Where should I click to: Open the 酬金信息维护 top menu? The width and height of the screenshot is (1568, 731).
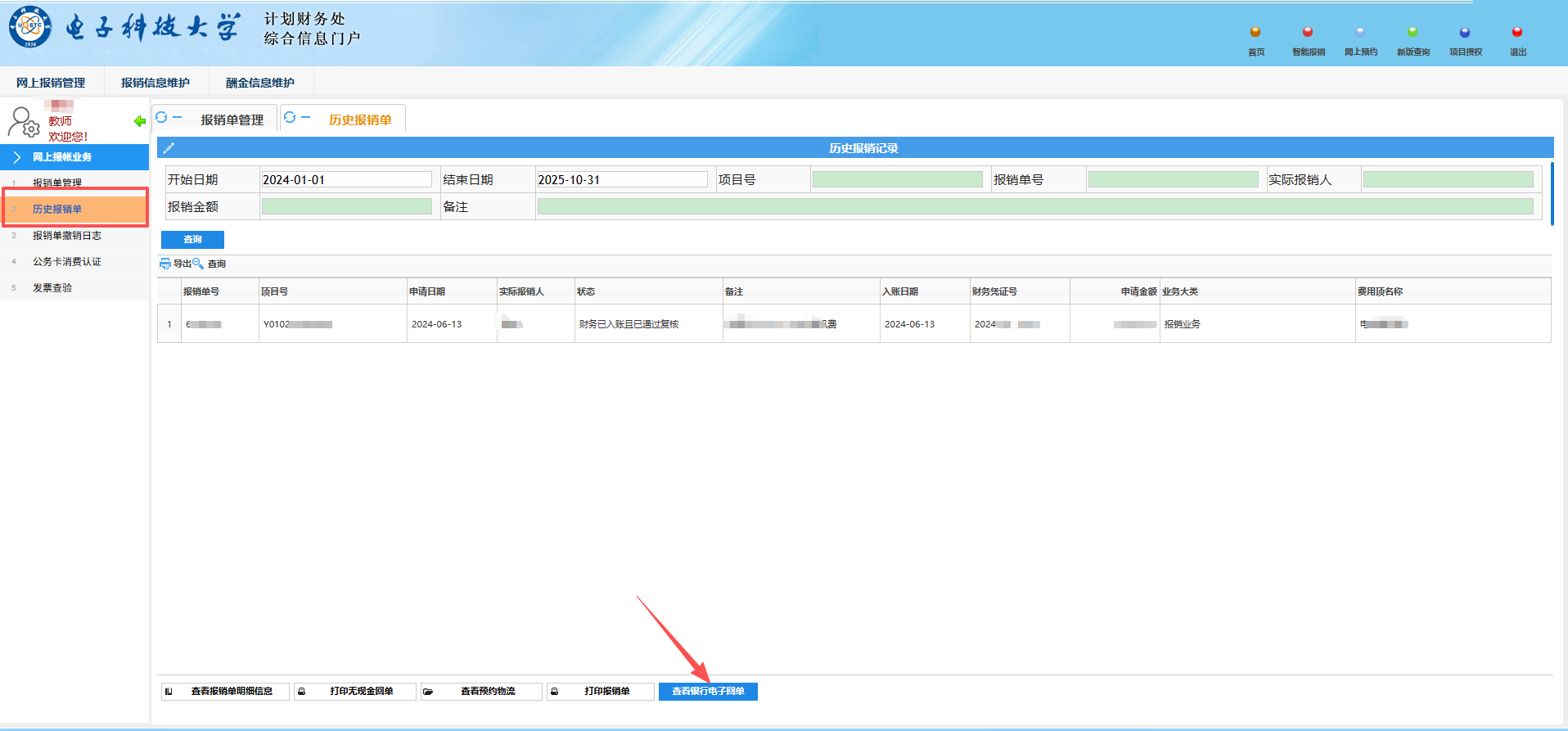click(260, 83)
